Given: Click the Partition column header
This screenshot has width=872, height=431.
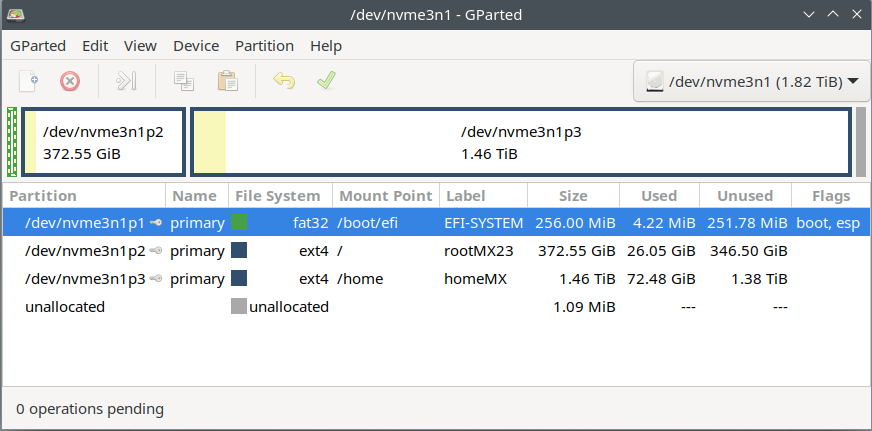Looking at the screenshot, I should pos(84,196).
